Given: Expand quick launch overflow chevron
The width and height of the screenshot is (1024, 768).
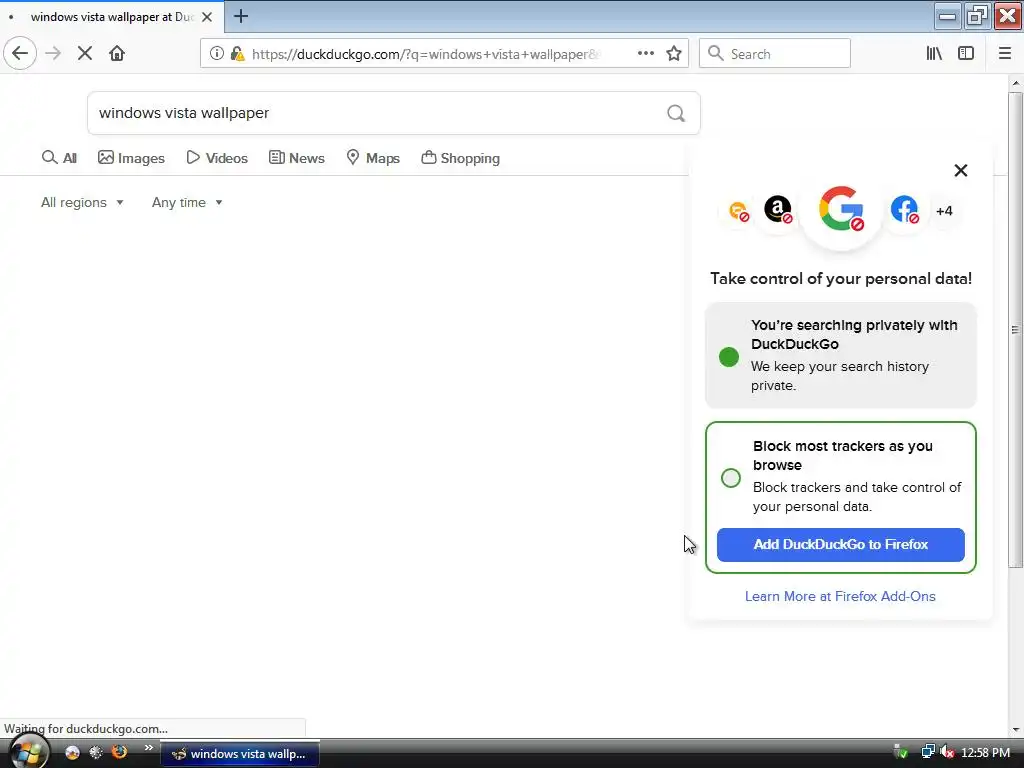Looking at the screenshot, I should (149, 747).
